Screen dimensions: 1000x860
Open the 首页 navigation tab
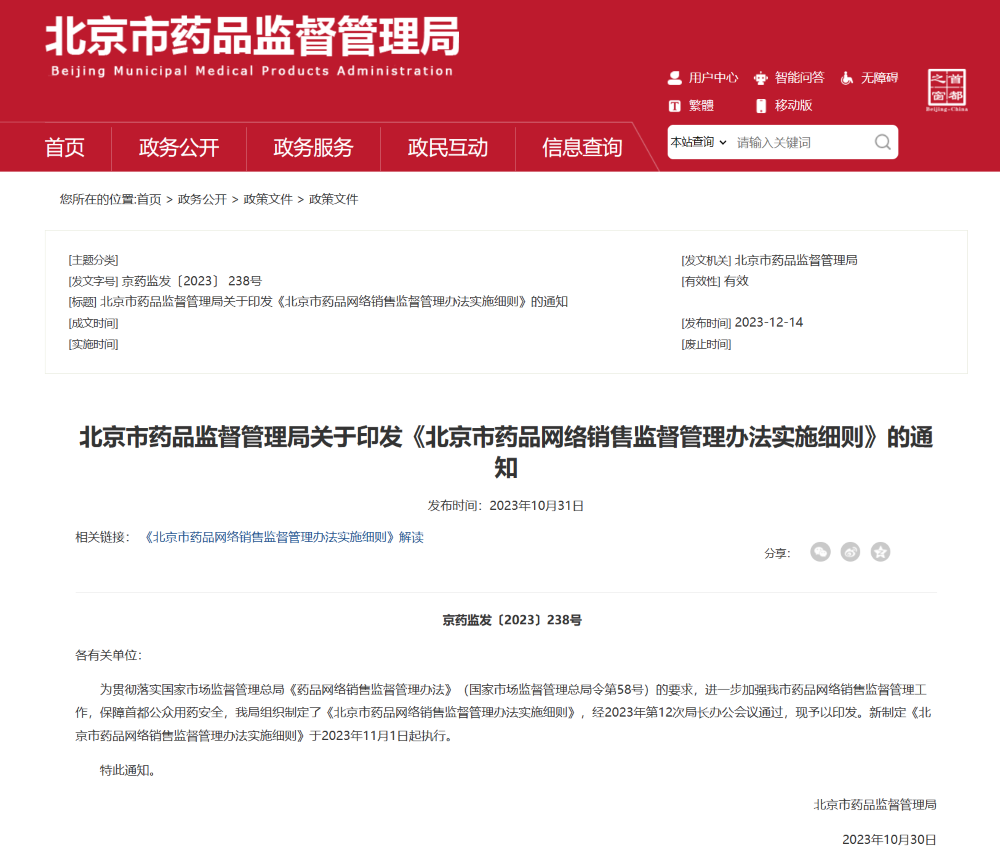[65, 148]
